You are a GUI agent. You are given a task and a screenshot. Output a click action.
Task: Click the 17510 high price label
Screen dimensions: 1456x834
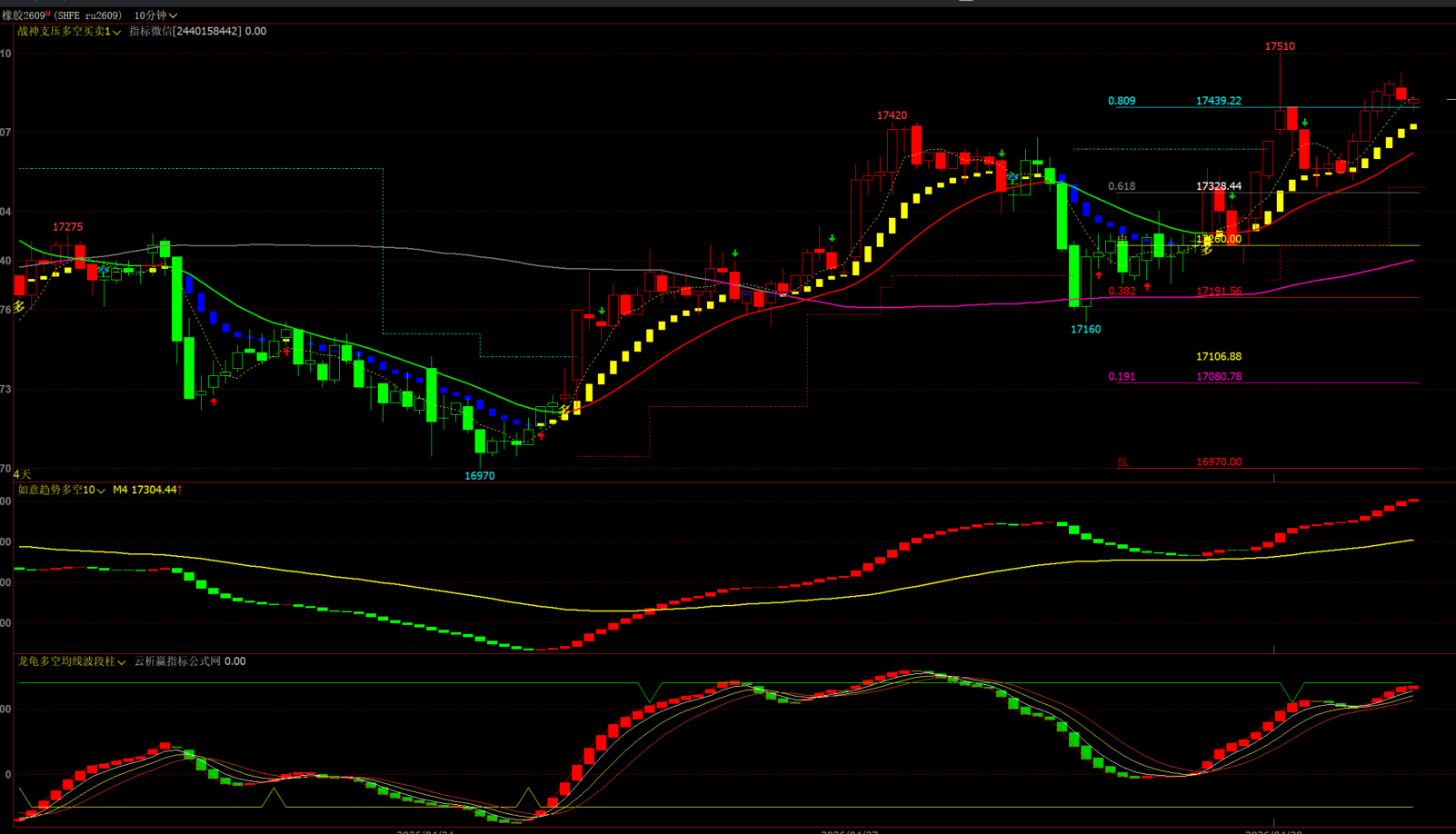(1280, 46)
